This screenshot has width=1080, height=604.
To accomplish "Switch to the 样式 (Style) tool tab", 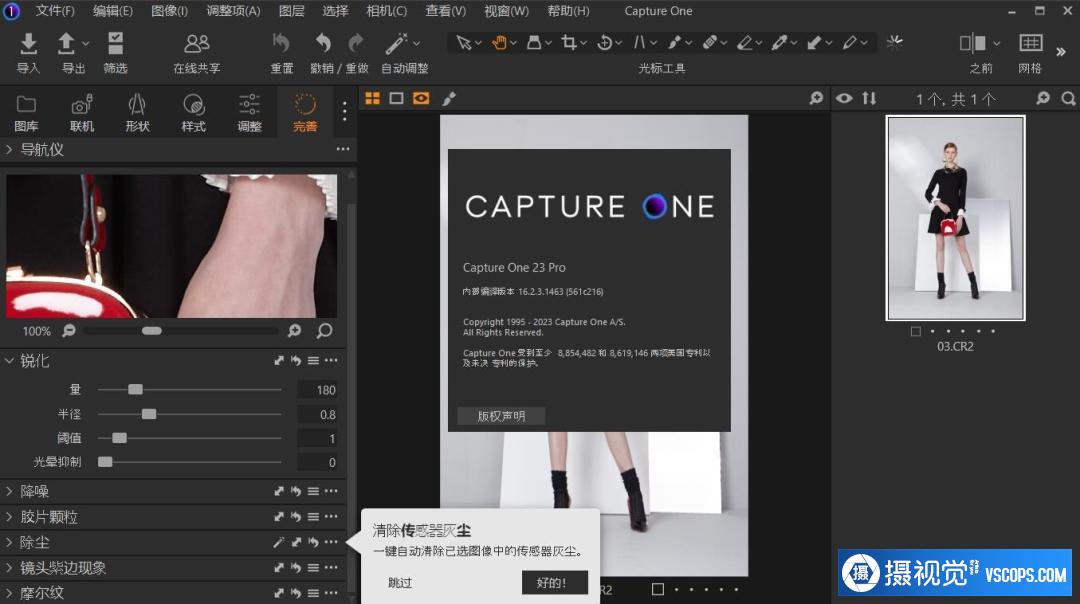I will tap(194, 113).
